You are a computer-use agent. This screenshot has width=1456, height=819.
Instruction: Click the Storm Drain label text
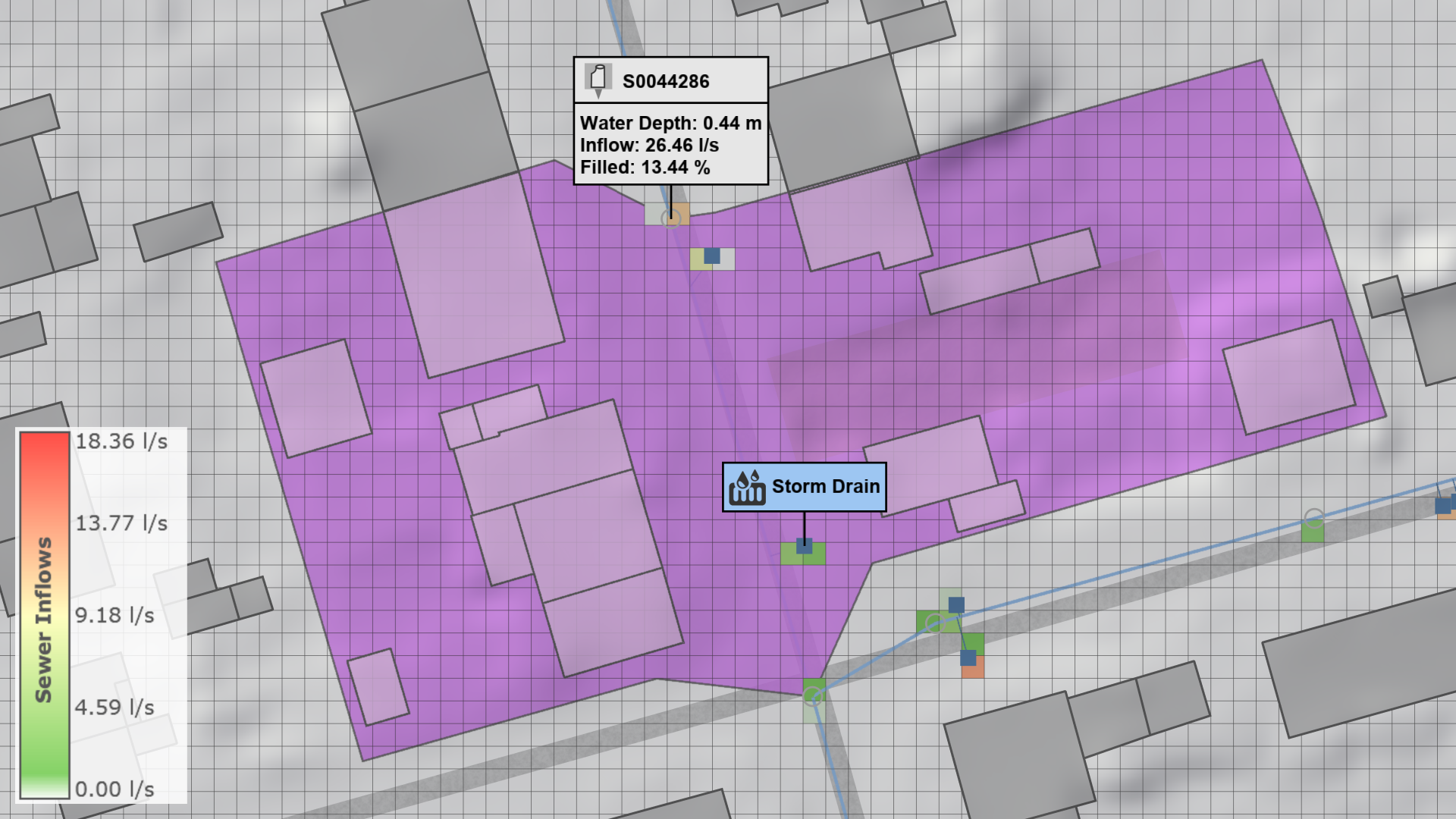point(825,487)
